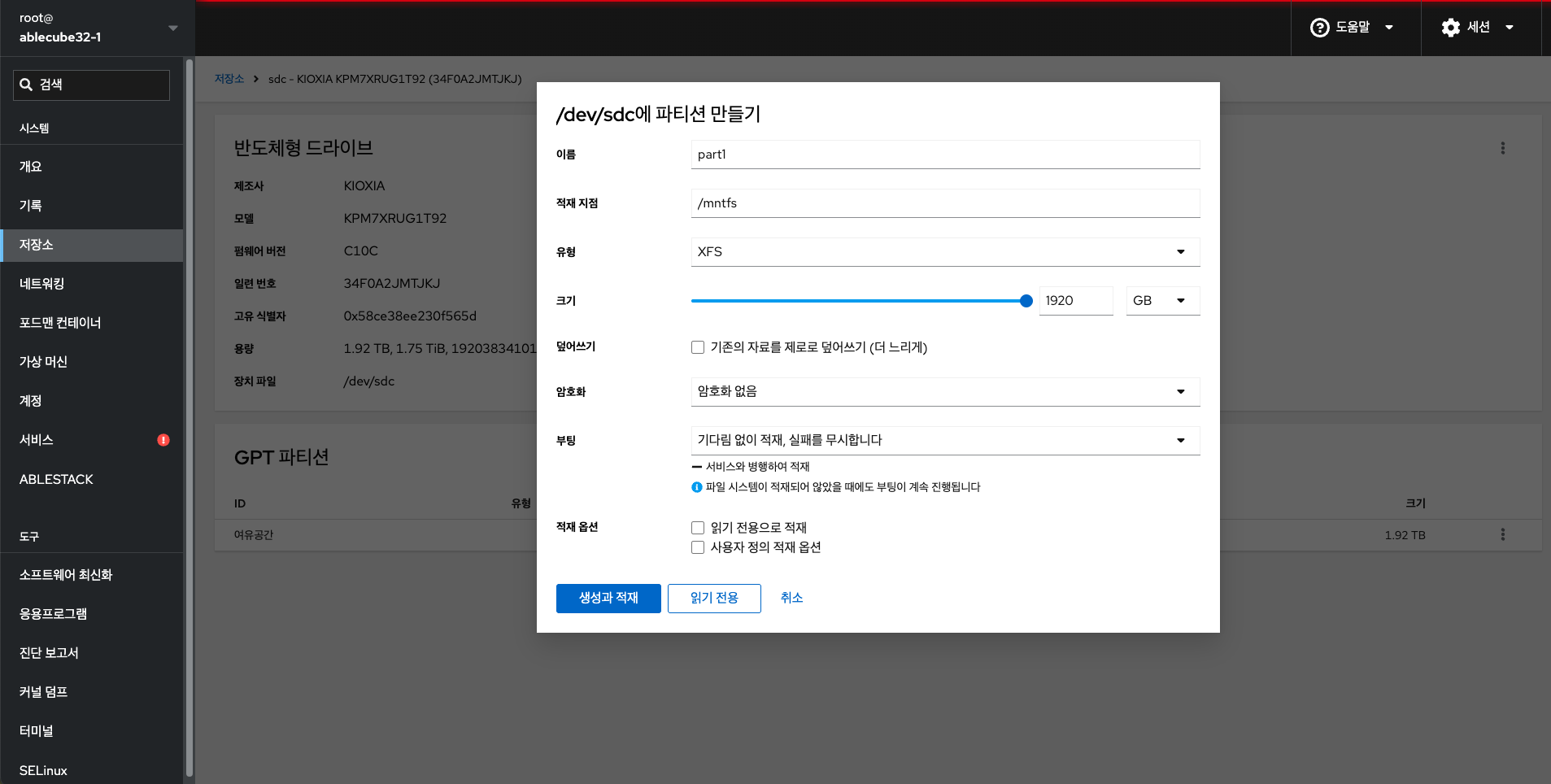The width and height of the screenshot is (1551, 784).
Task: Enable overwrite existing data with zeros checkbox
Action: tap(698, 347)
